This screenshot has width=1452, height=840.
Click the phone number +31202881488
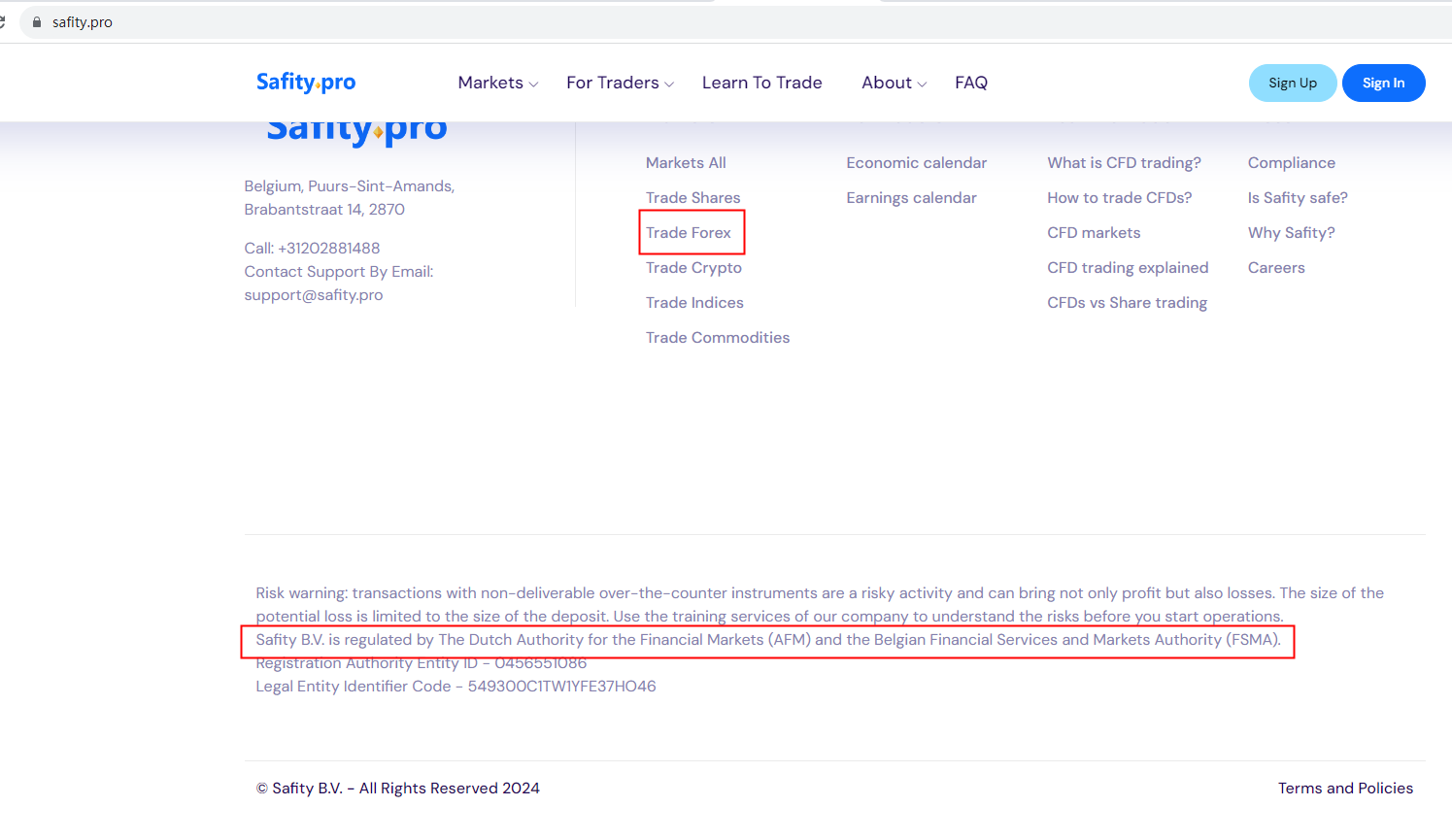(329, 249)
